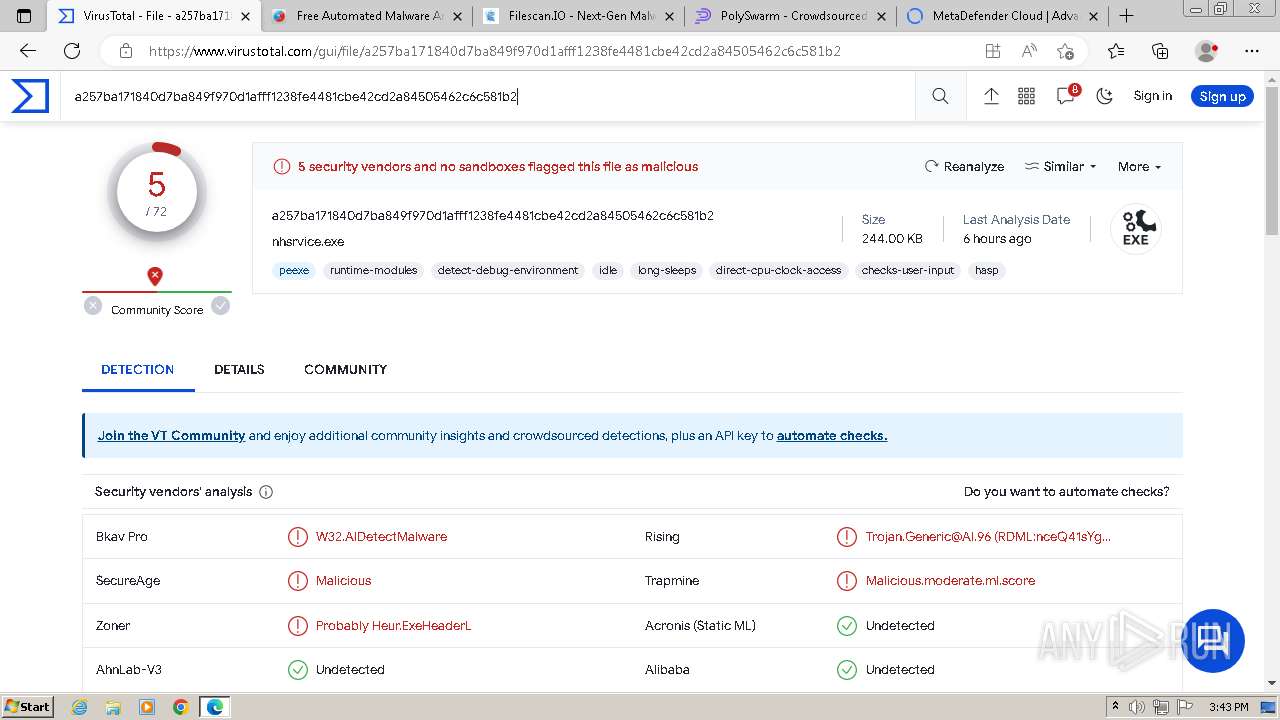Click the browser back arrow
This screenshot has height=720, width=1280.
point(28,51)
